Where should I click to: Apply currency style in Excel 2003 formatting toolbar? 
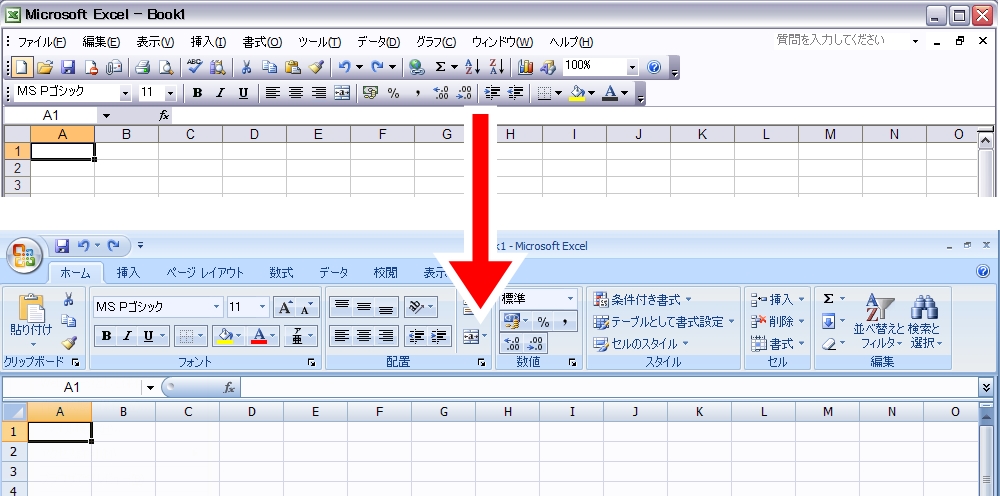(370, 93)
